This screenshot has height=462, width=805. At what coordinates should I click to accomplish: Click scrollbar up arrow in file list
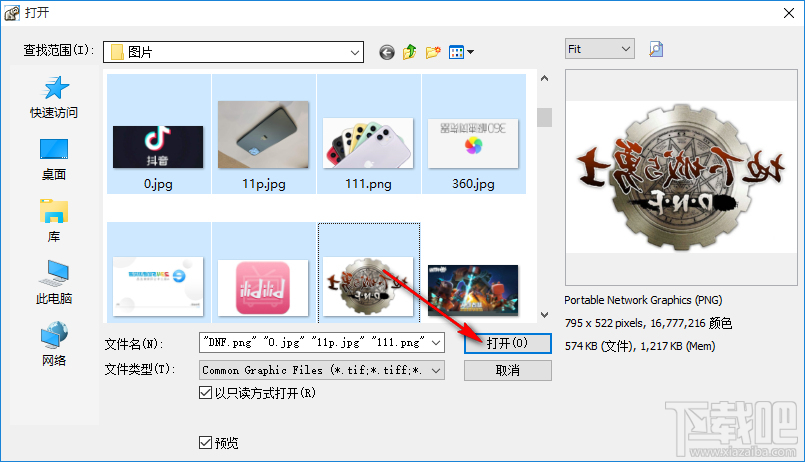tap(544, 79)
